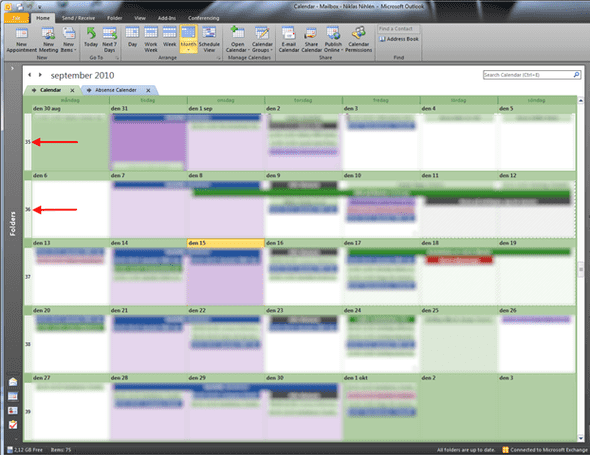This screenshot has width=590, height=455.
Task: Click the vertical scrollbar handle
Action: 581,269
